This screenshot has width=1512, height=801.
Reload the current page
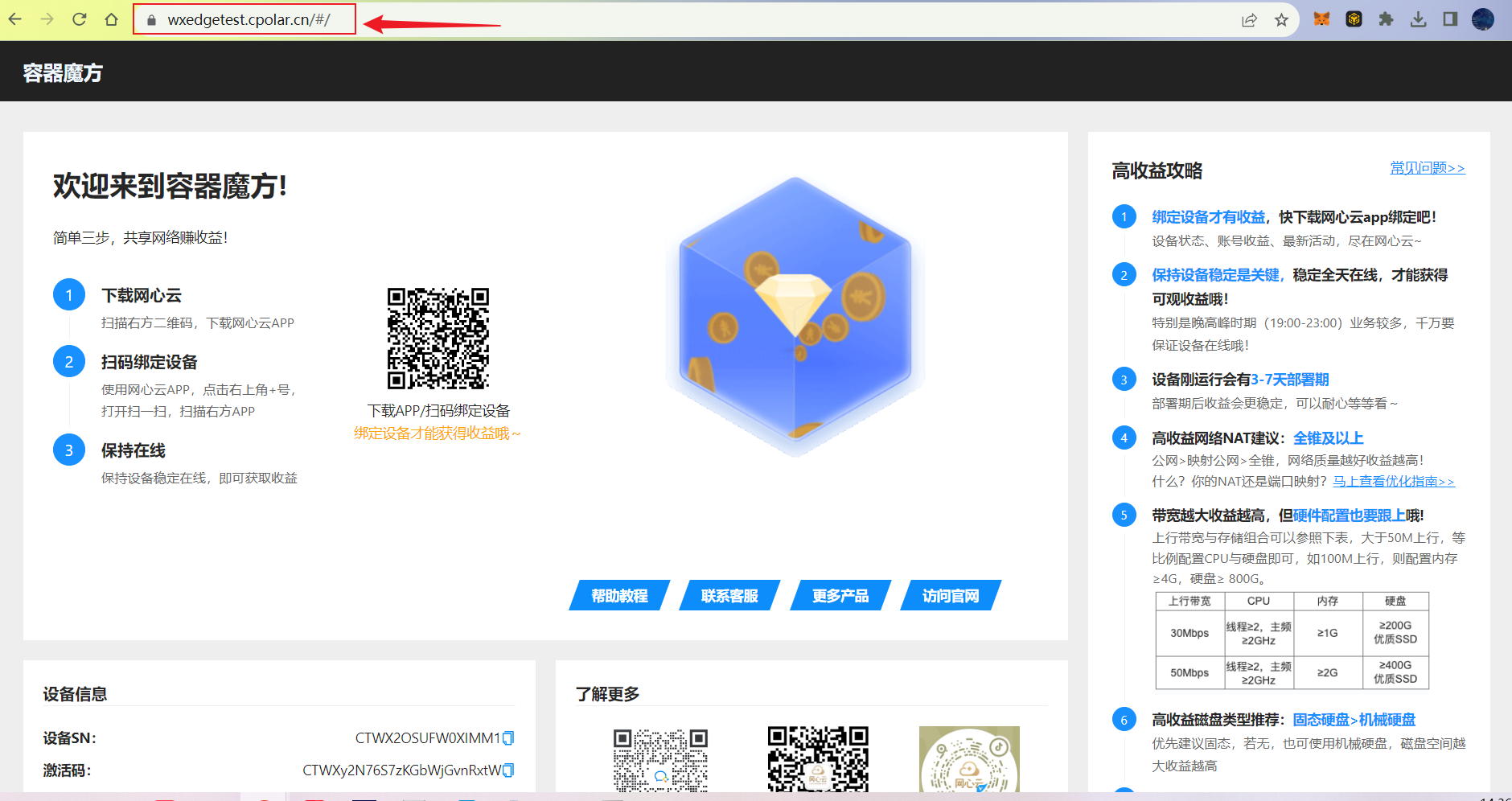coord(80,19)
